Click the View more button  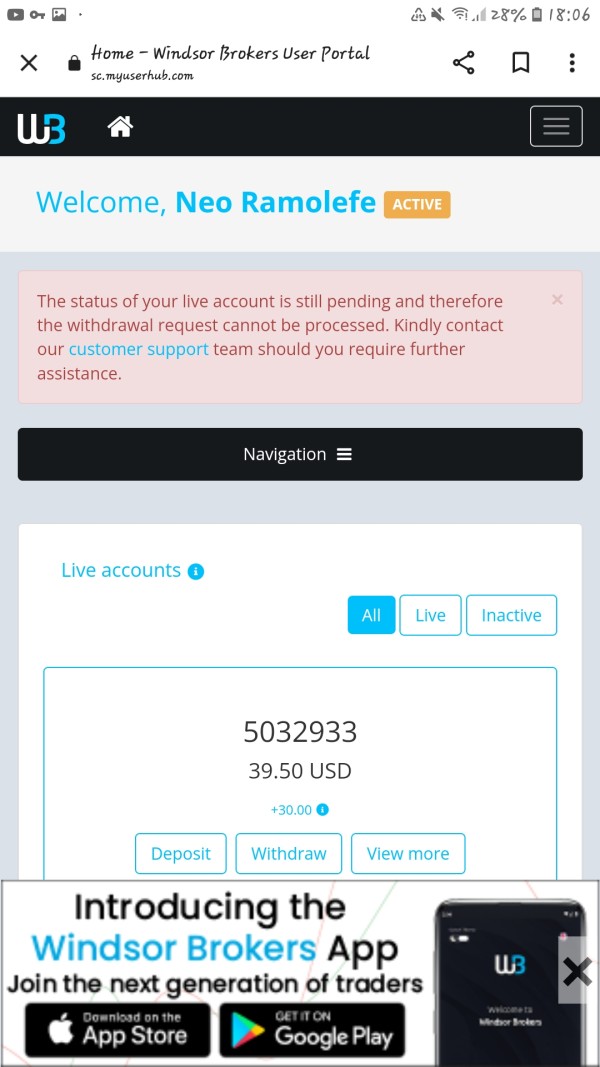(x=407, y=853)
